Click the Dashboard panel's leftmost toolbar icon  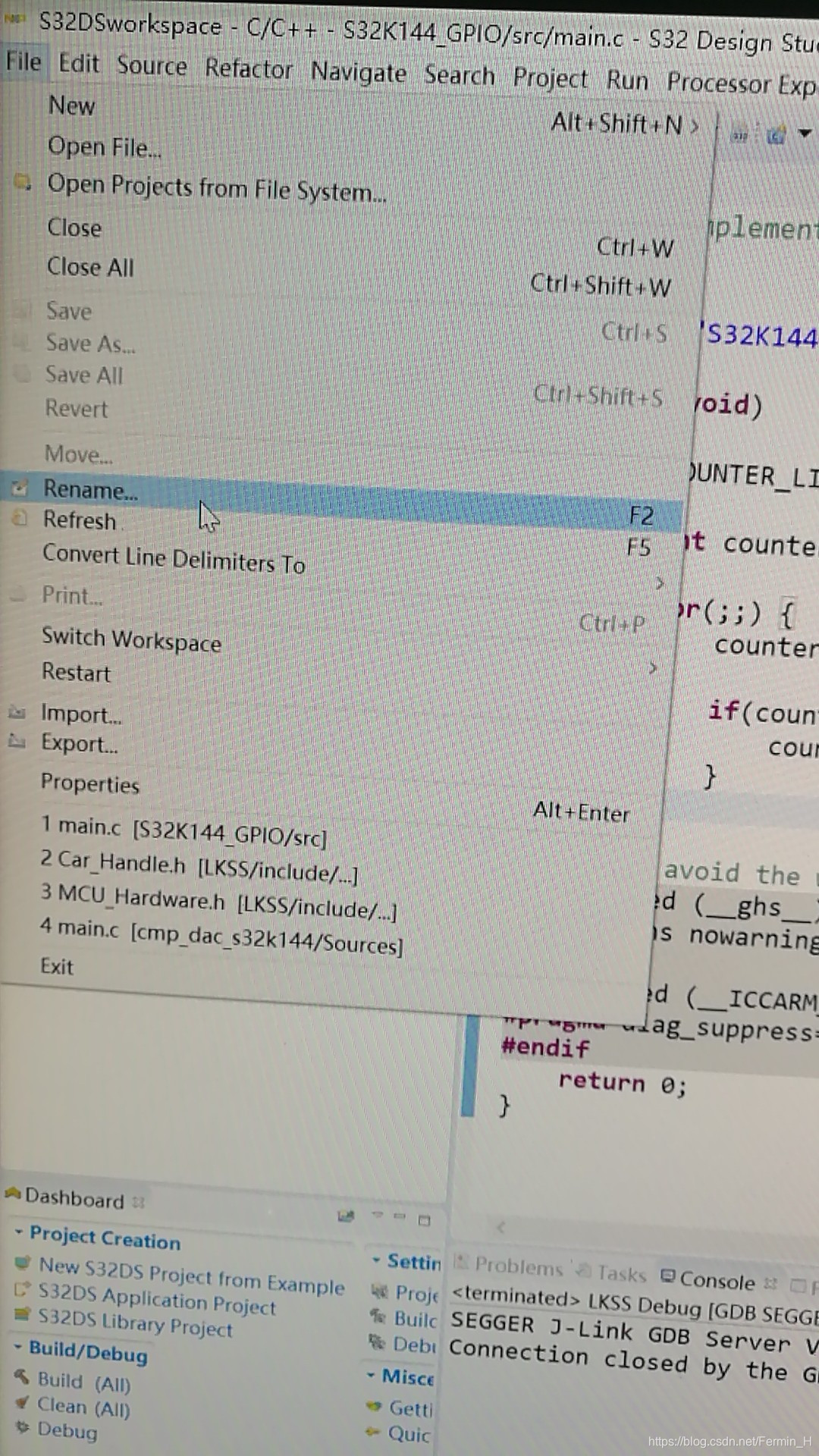point(346,1216)
